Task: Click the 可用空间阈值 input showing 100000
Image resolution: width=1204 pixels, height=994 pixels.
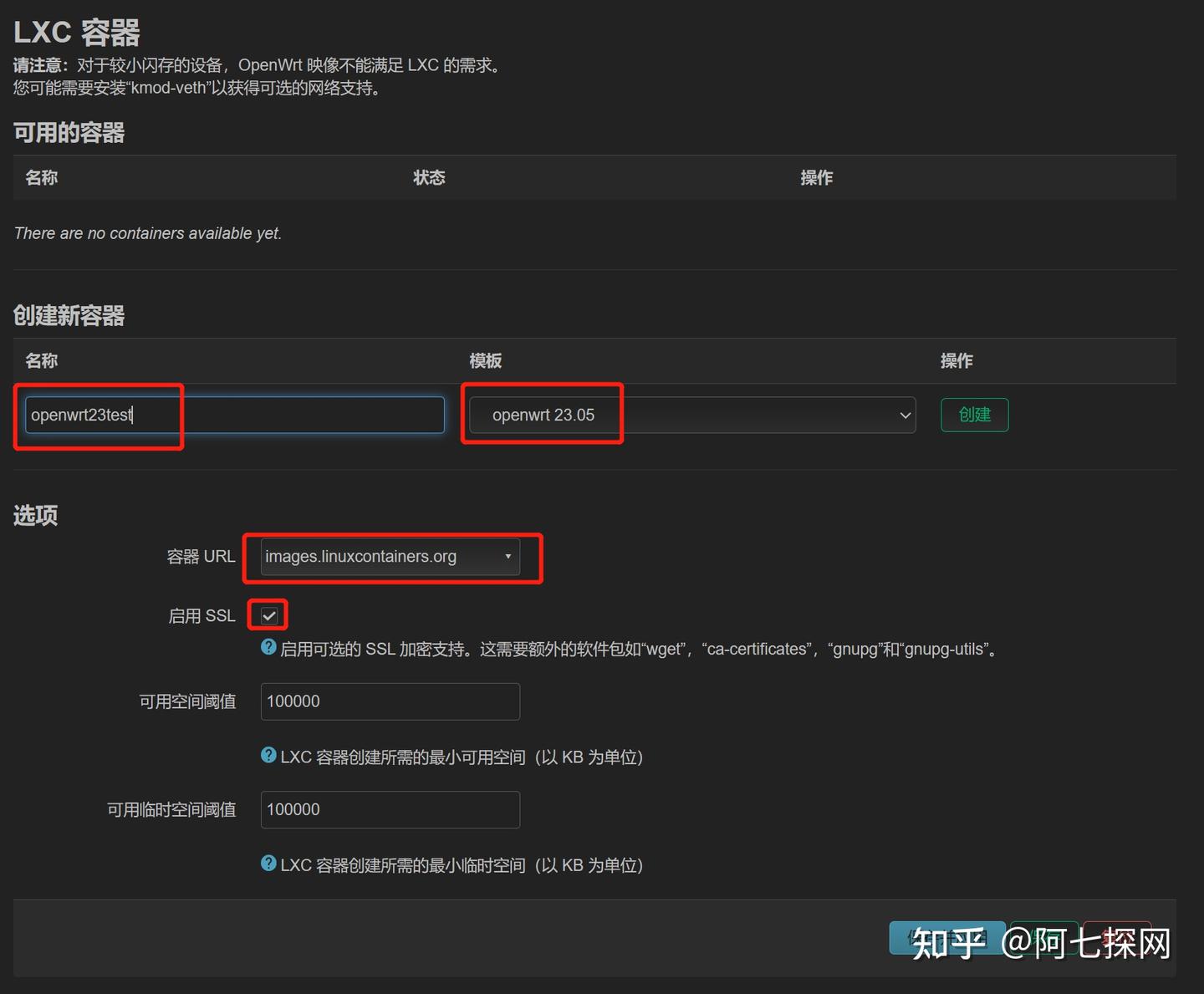Action: click(390, 701)
